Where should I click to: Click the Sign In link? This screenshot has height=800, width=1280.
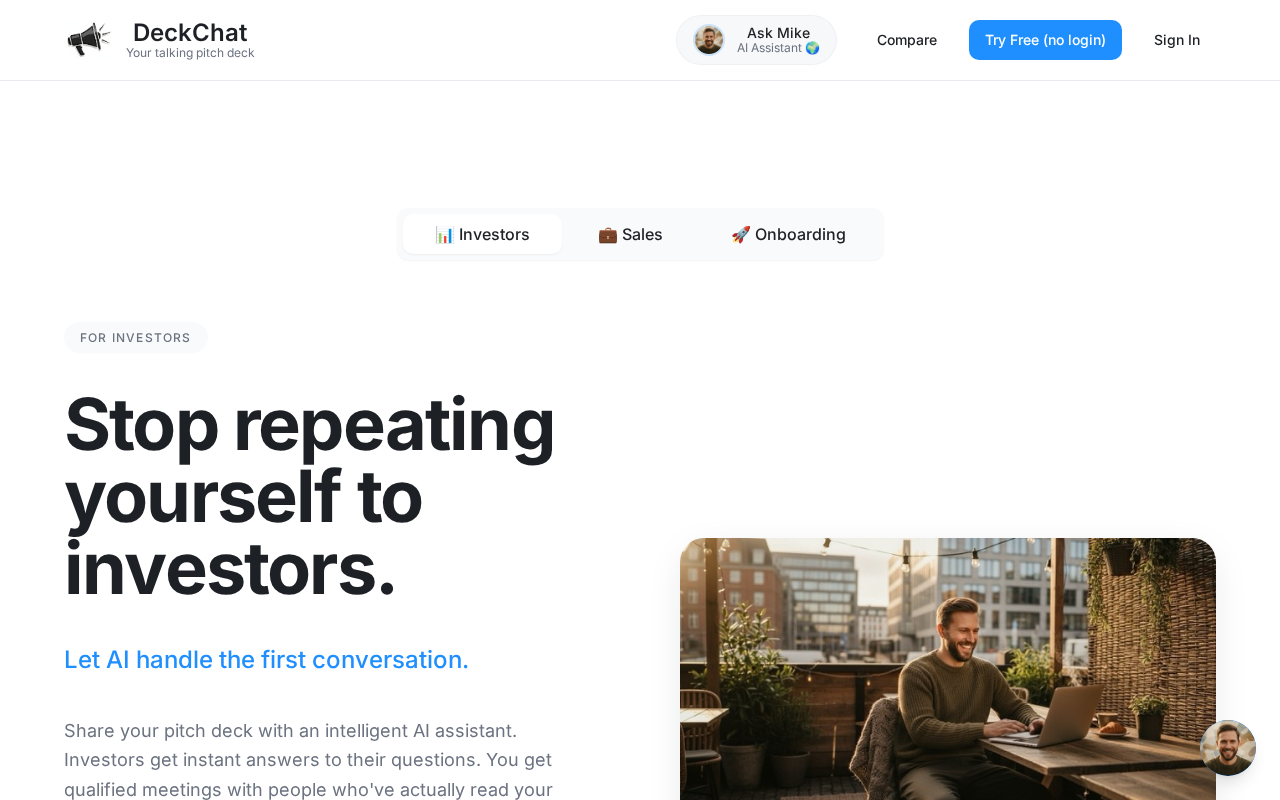(1177, 40)
